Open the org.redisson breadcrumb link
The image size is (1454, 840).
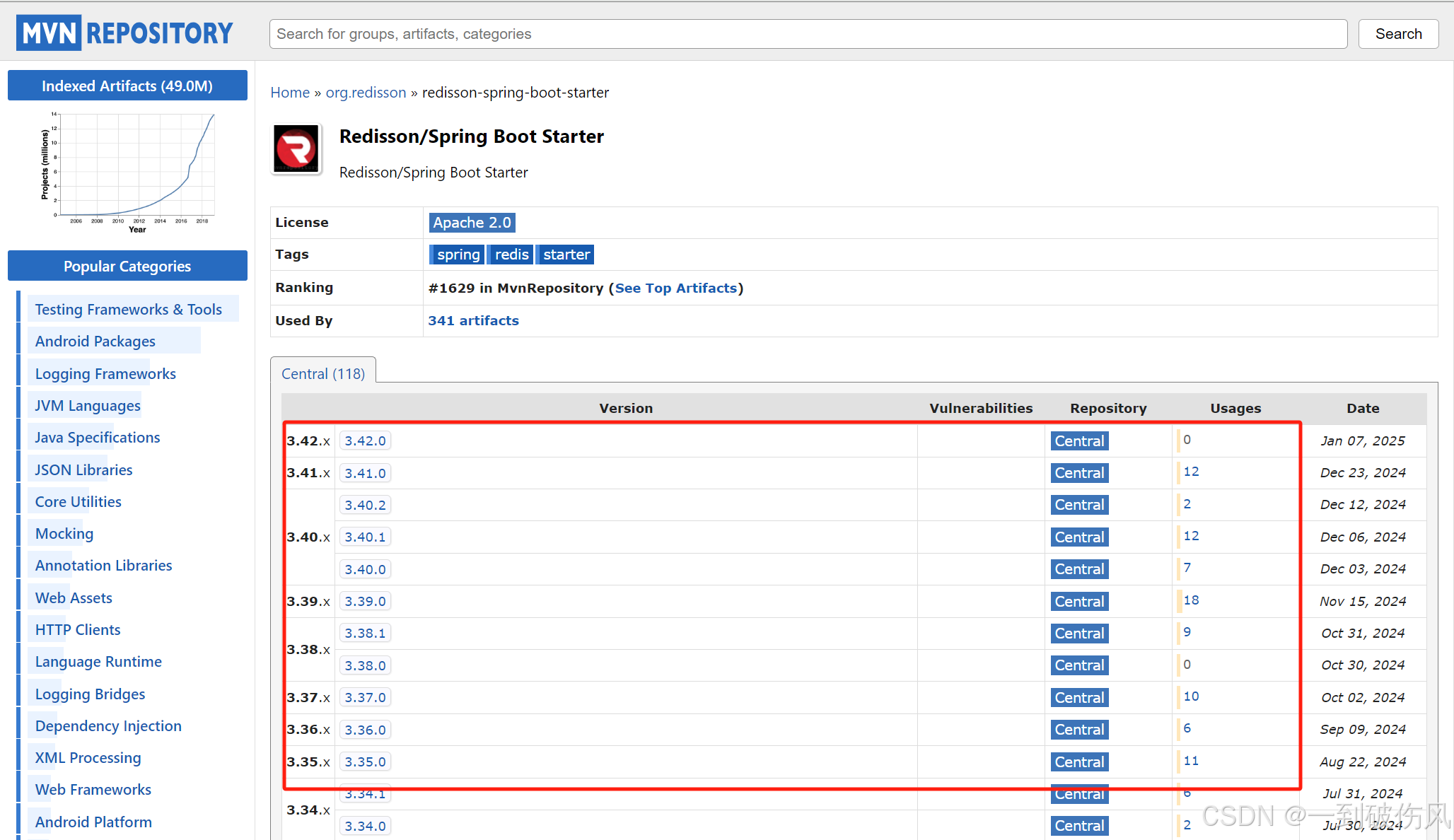[366, 92]
